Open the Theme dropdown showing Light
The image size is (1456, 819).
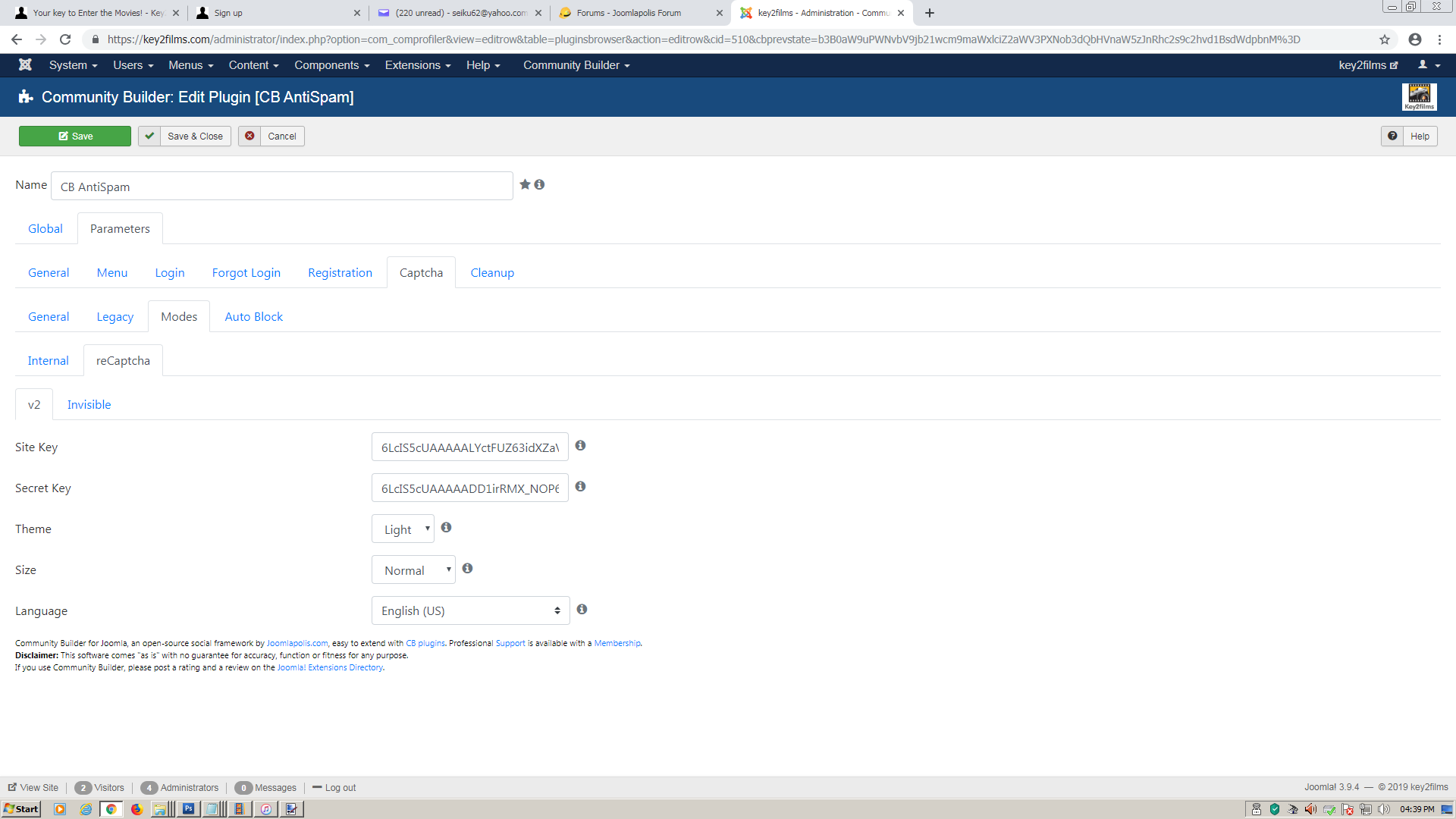403,529
